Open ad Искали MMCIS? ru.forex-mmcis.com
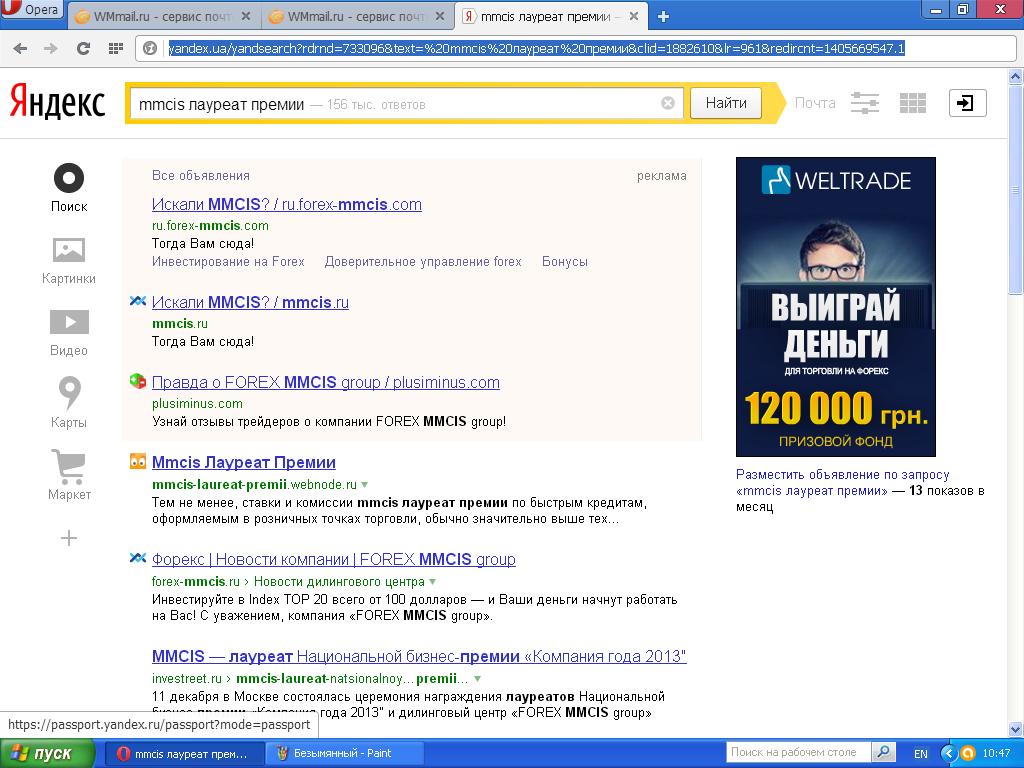 click(287, 204)
